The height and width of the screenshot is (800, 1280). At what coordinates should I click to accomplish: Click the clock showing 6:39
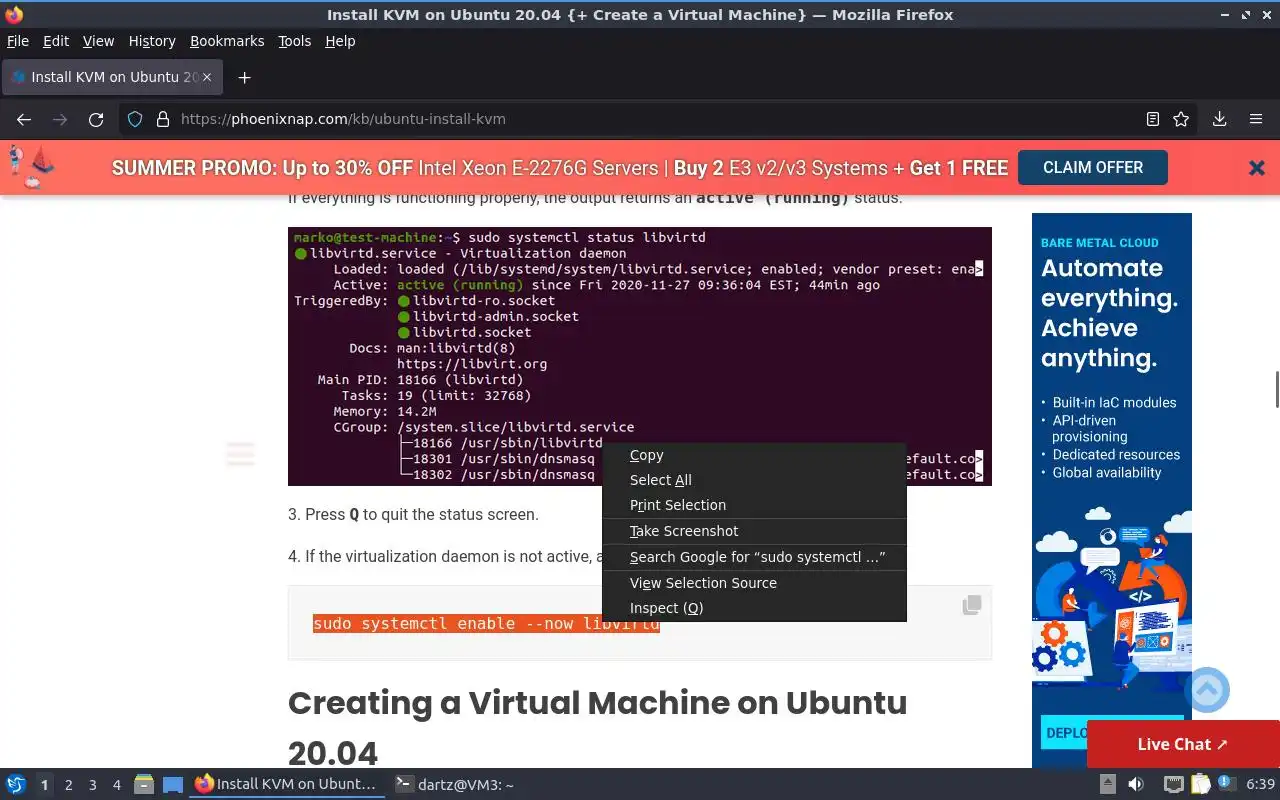(1260, 785)
